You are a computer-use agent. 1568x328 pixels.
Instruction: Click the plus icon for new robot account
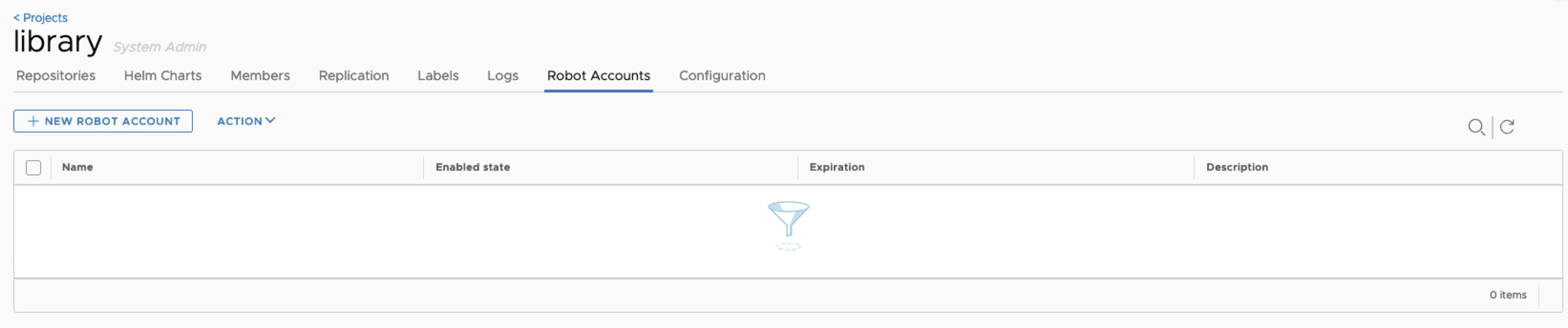[x=33, y=122]
